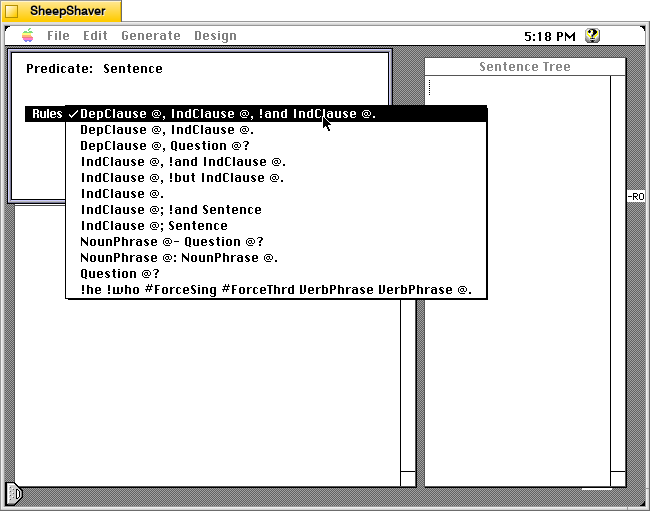Viewport: 650px width, 511px height.
Task: Choose rule starting '!he !who #ForceSing'
Action: click(x=276, y=290)
